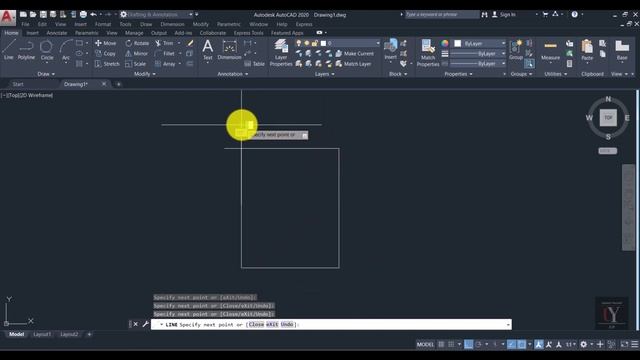The width and height of the screenshot is (640, 360).
Task: Click Make Current layer button
Action: click(354, 53)
